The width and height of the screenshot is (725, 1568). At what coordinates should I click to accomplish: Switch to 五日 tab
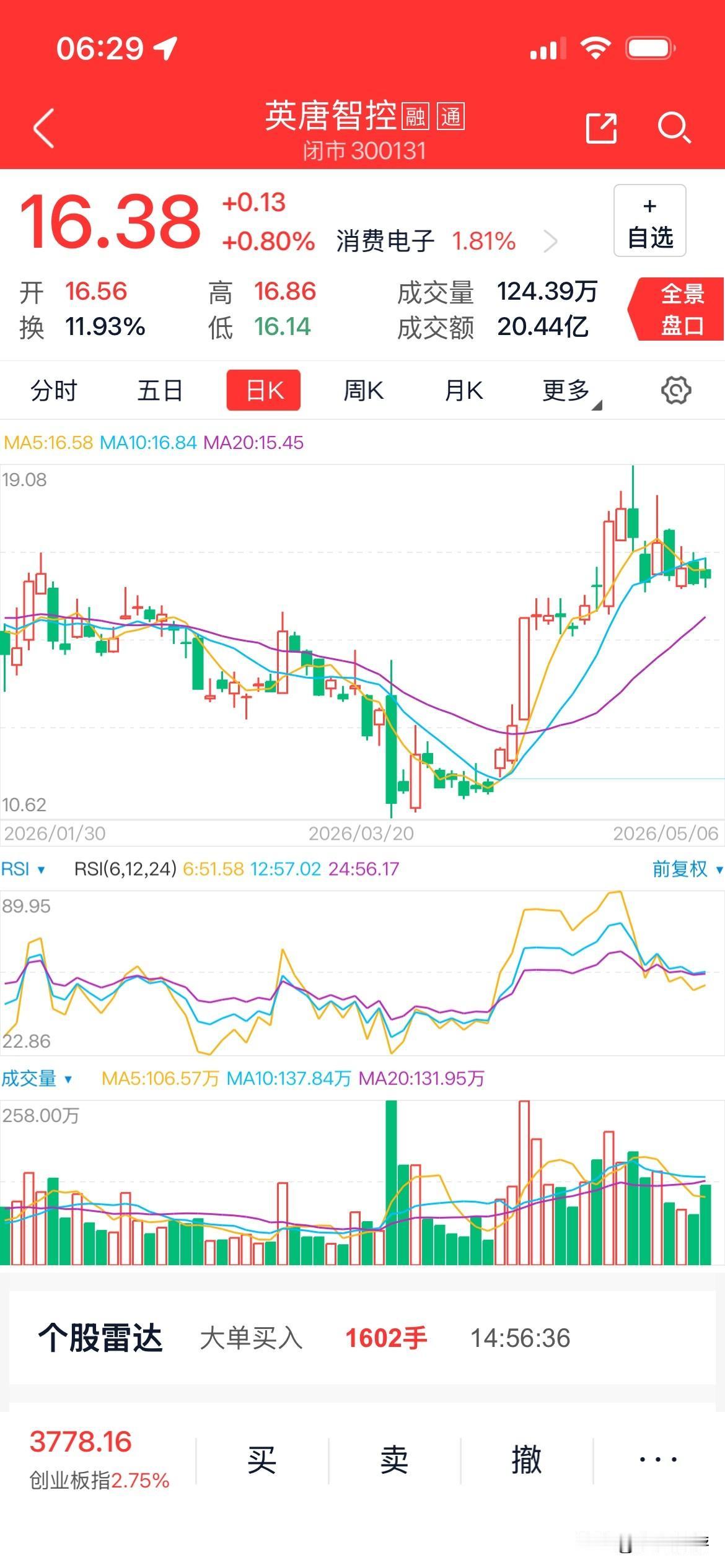[160, 391]
